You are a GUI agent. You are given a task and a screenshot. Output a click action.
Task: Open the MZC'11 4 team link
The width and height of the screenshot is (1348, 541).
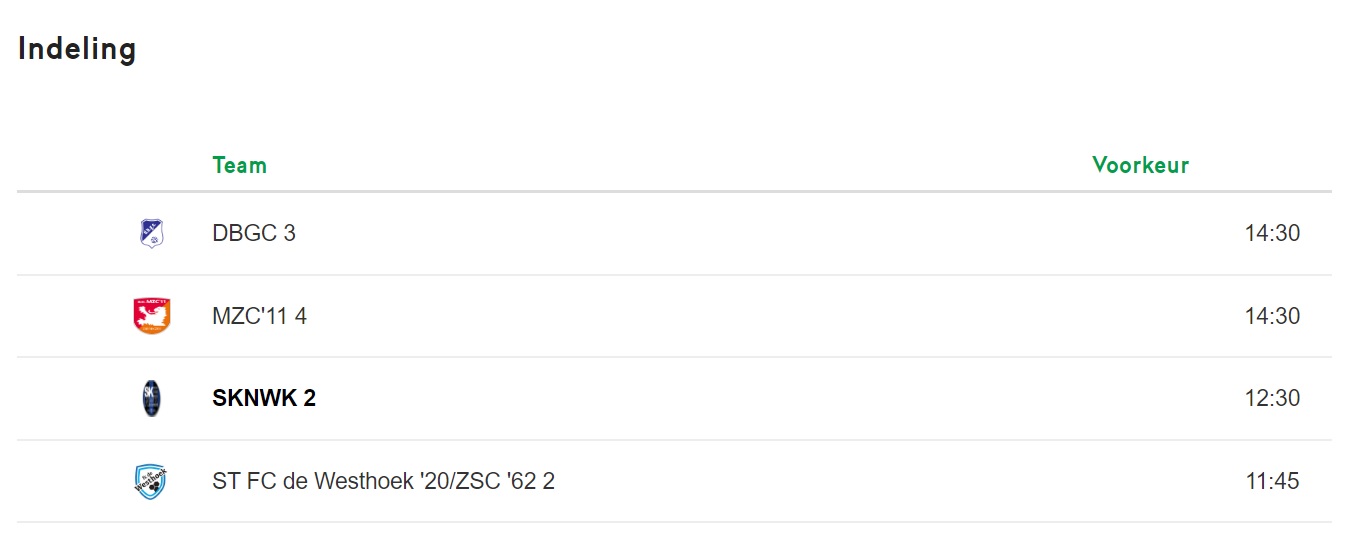tap(260, 316)
